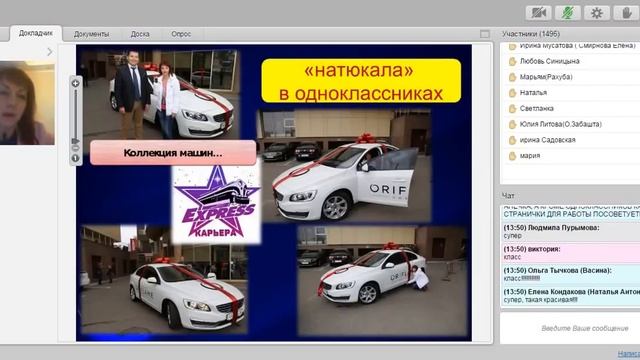
Task: Click avatar icon beside Юлия Литова
Action: pyautogui.click(x=512, y=124)
